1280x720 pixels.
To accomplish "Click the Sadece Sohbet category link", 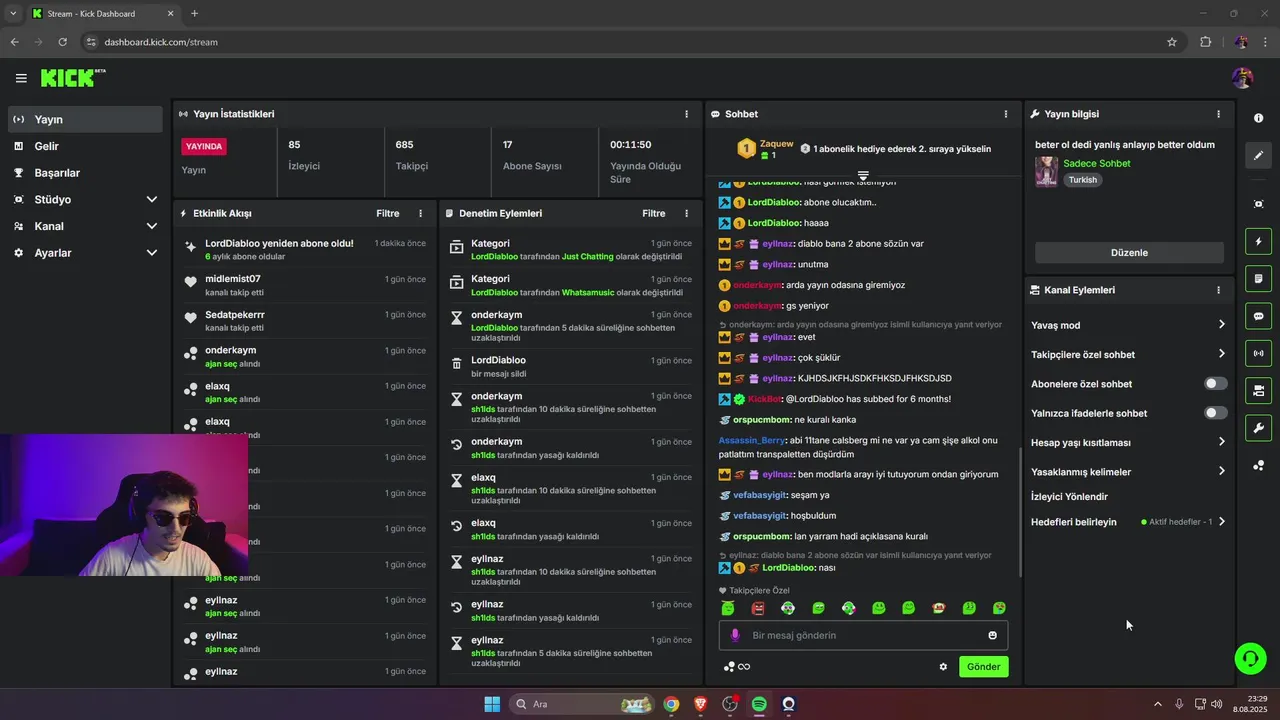I will click(x=1097, y=163).
